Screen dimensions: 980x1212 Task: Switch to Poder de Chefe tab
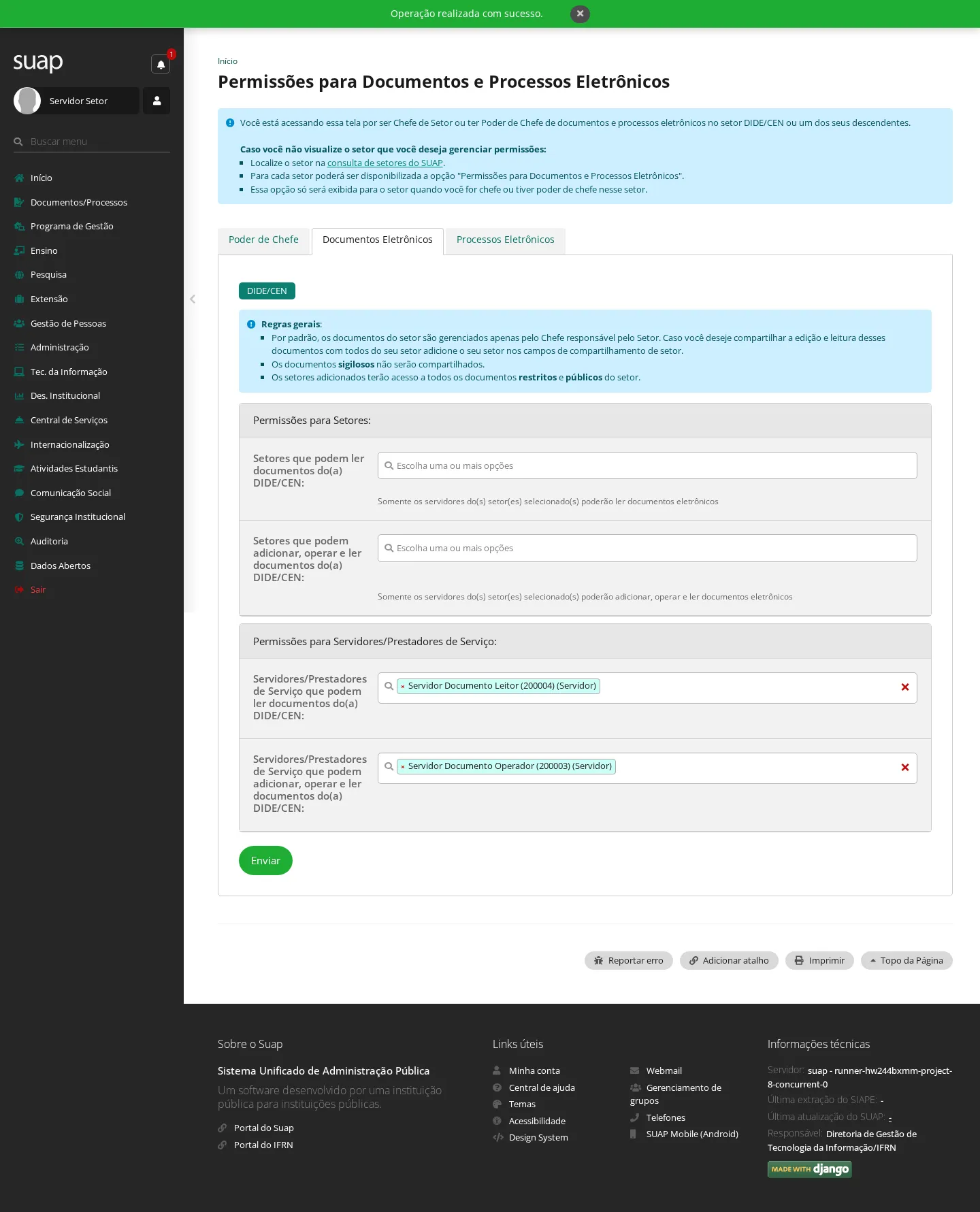tap(263, 240)
